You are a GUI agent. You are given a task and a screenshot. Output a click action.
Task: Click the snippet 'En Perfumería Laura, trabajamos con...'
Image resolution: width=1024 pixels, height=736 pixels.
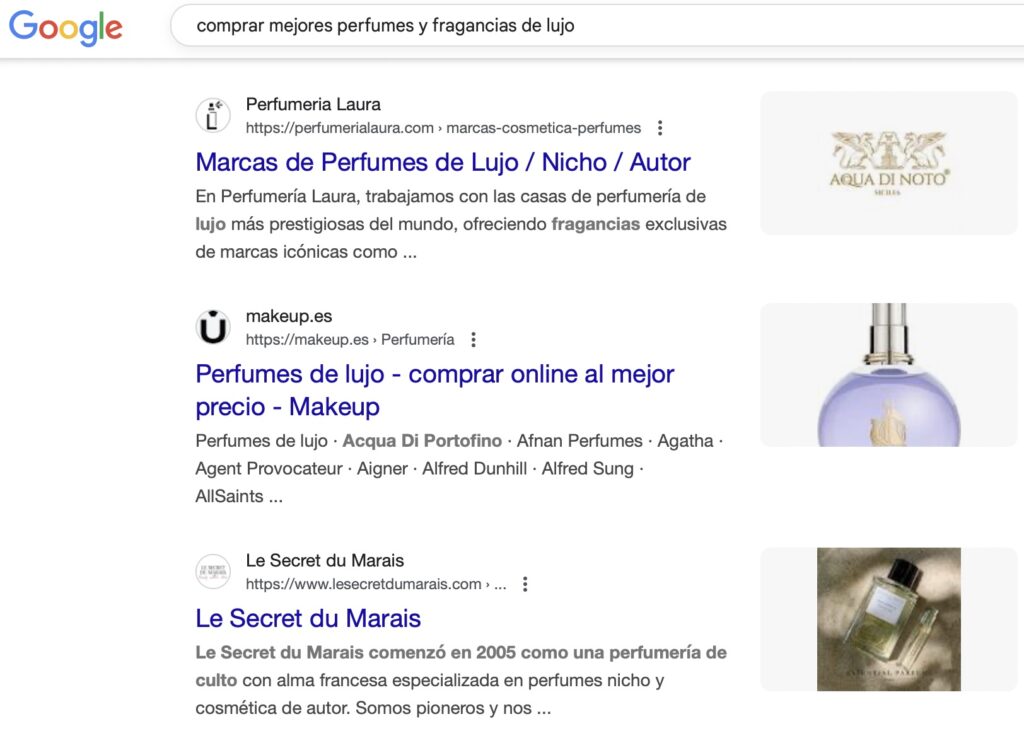pyautogui.click(x=461, y=224)
